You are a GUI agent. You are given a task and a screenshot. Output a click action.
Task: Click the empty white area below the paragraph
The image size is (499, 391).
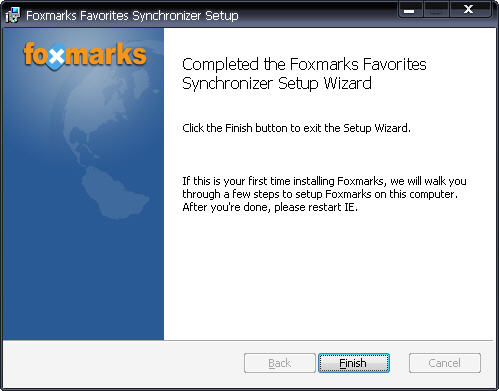[x=328, y=277]
